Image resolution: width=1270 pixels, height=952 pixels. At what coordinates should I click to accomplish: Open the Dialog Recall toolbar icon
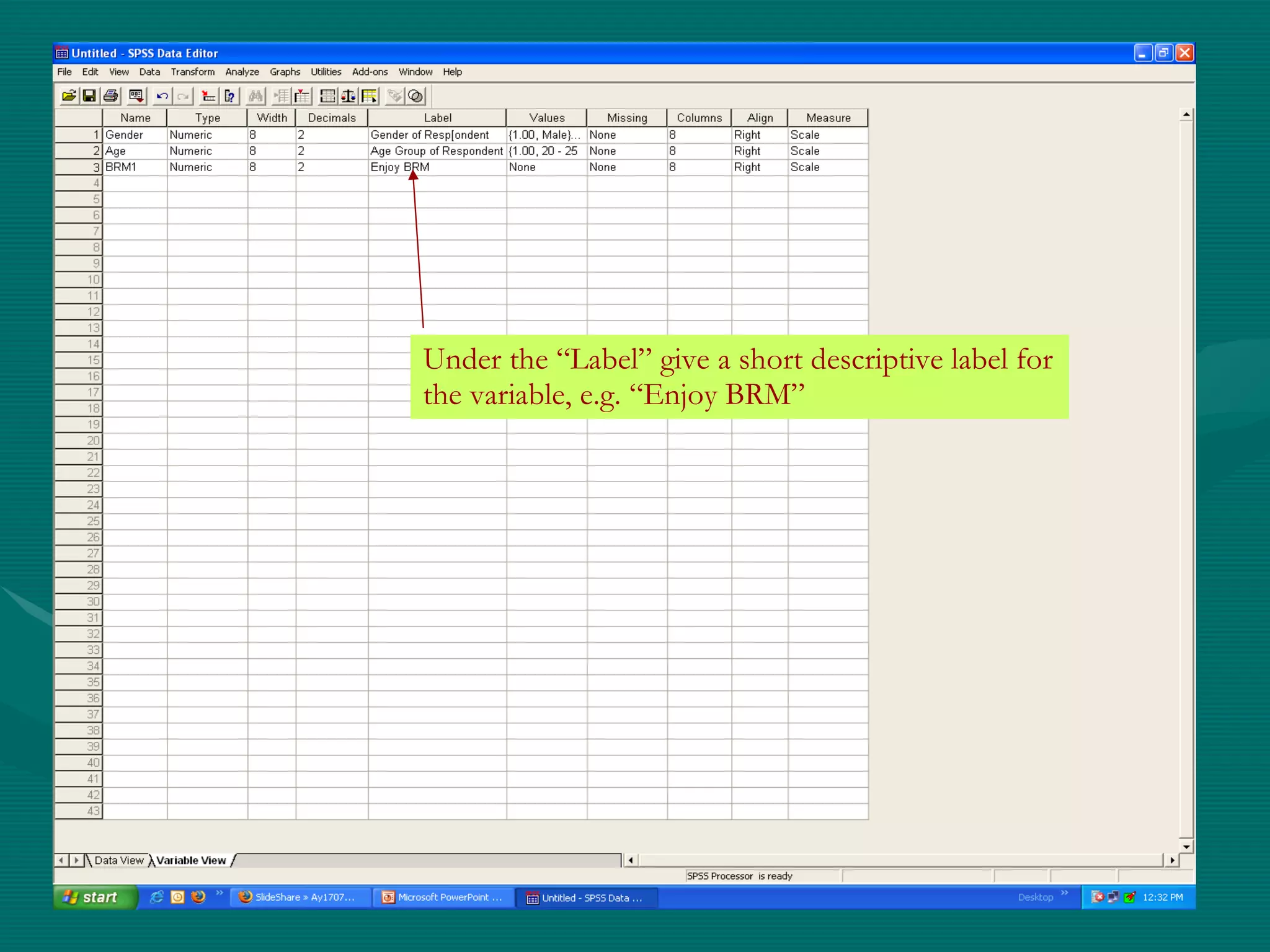[136, 96]
